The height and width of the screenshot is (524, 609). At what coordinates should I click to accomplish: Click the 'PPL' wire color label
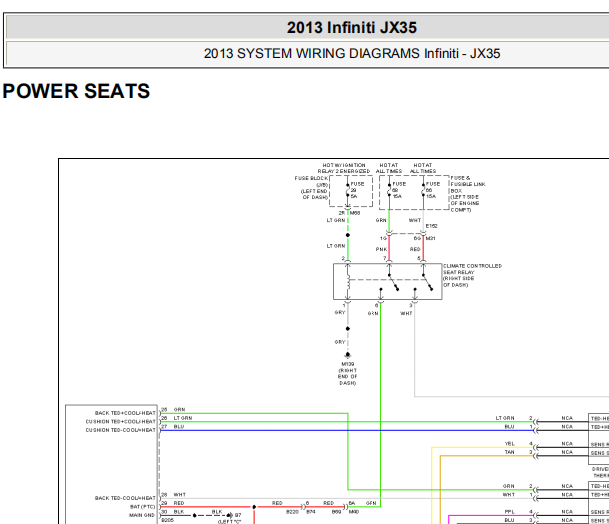[x=510, y=512]
